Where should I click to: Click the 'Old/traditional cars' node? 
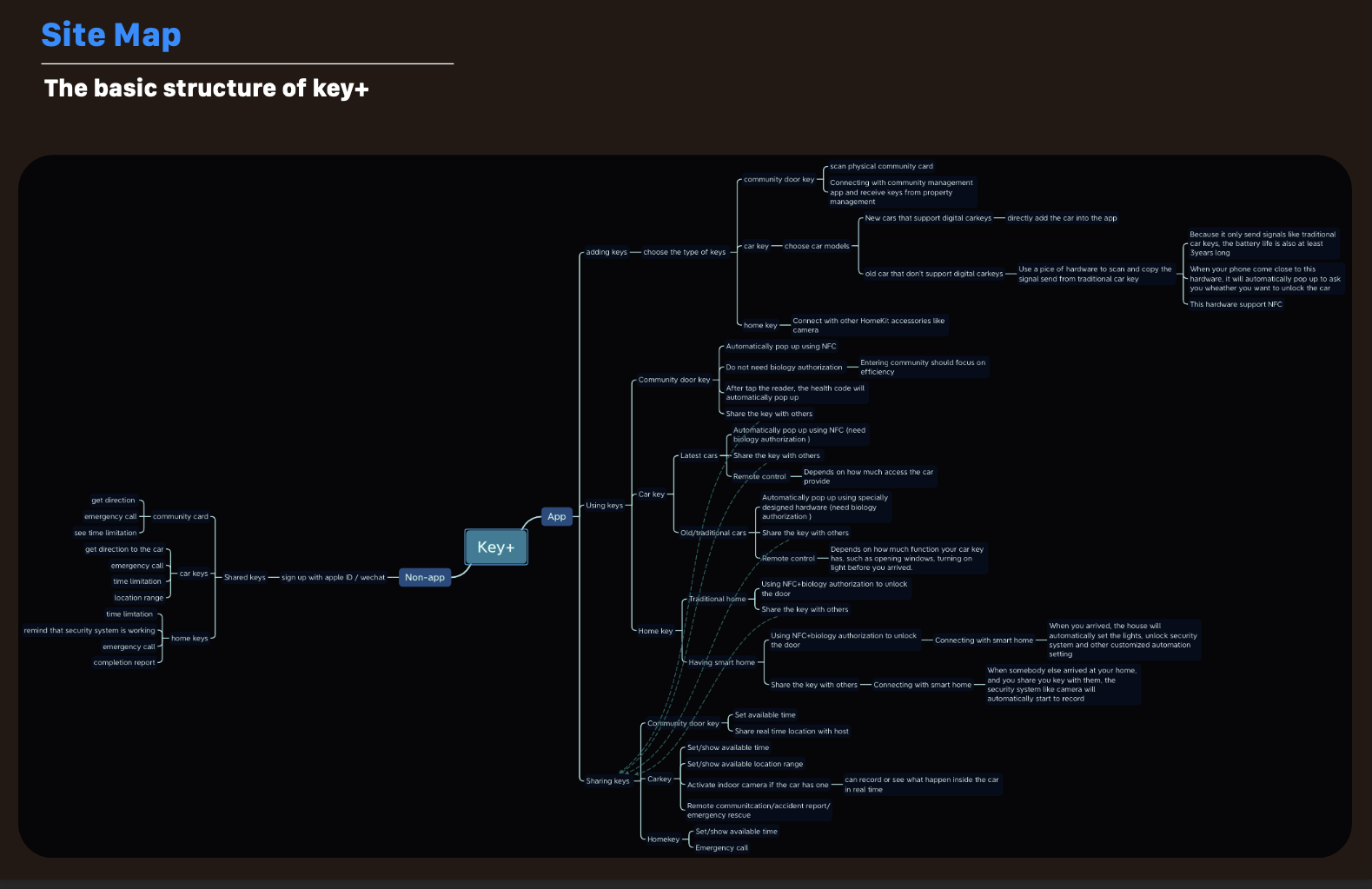click(713, 533)
